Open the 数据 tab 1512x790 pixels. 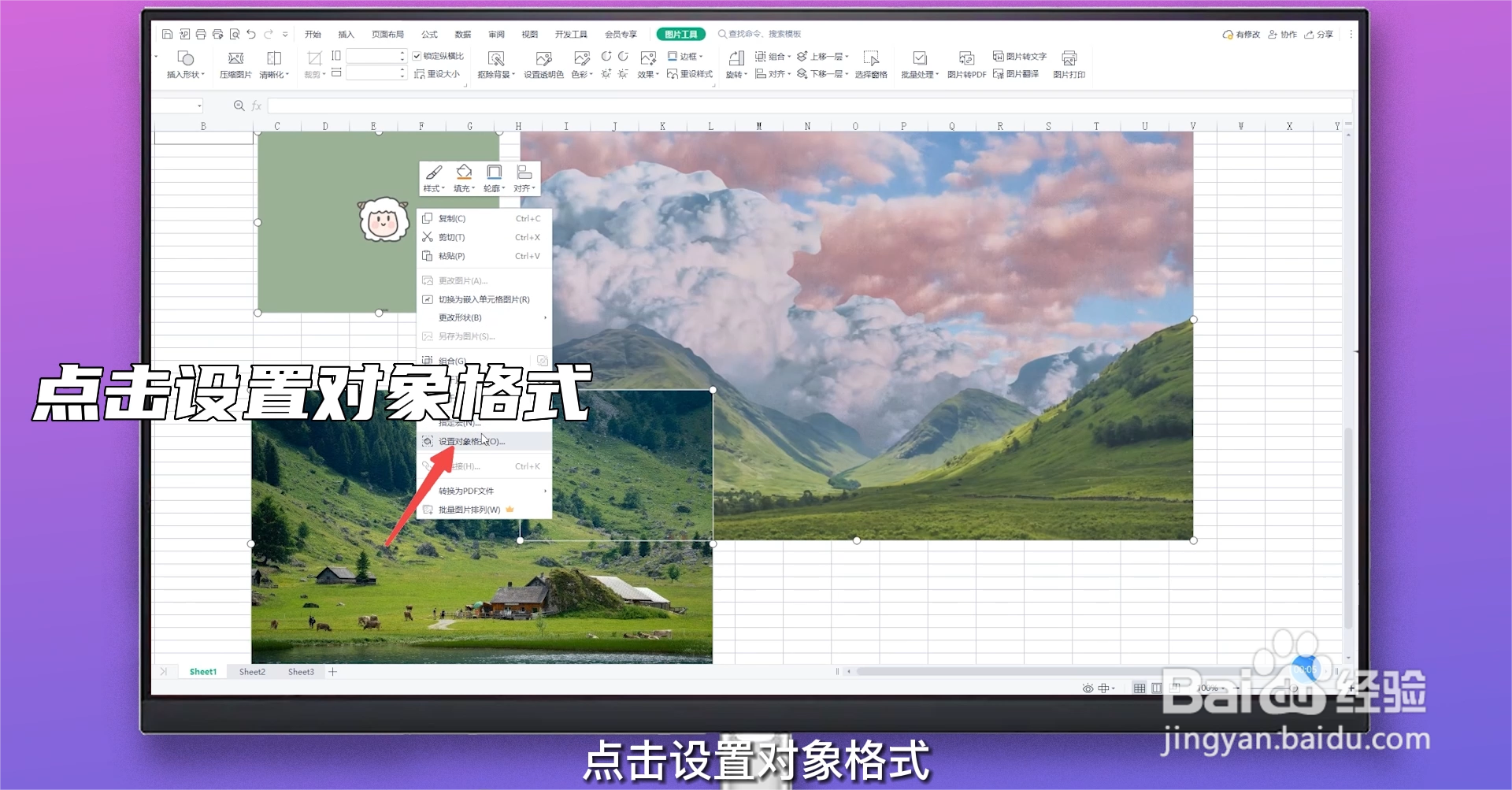[463, 34]
